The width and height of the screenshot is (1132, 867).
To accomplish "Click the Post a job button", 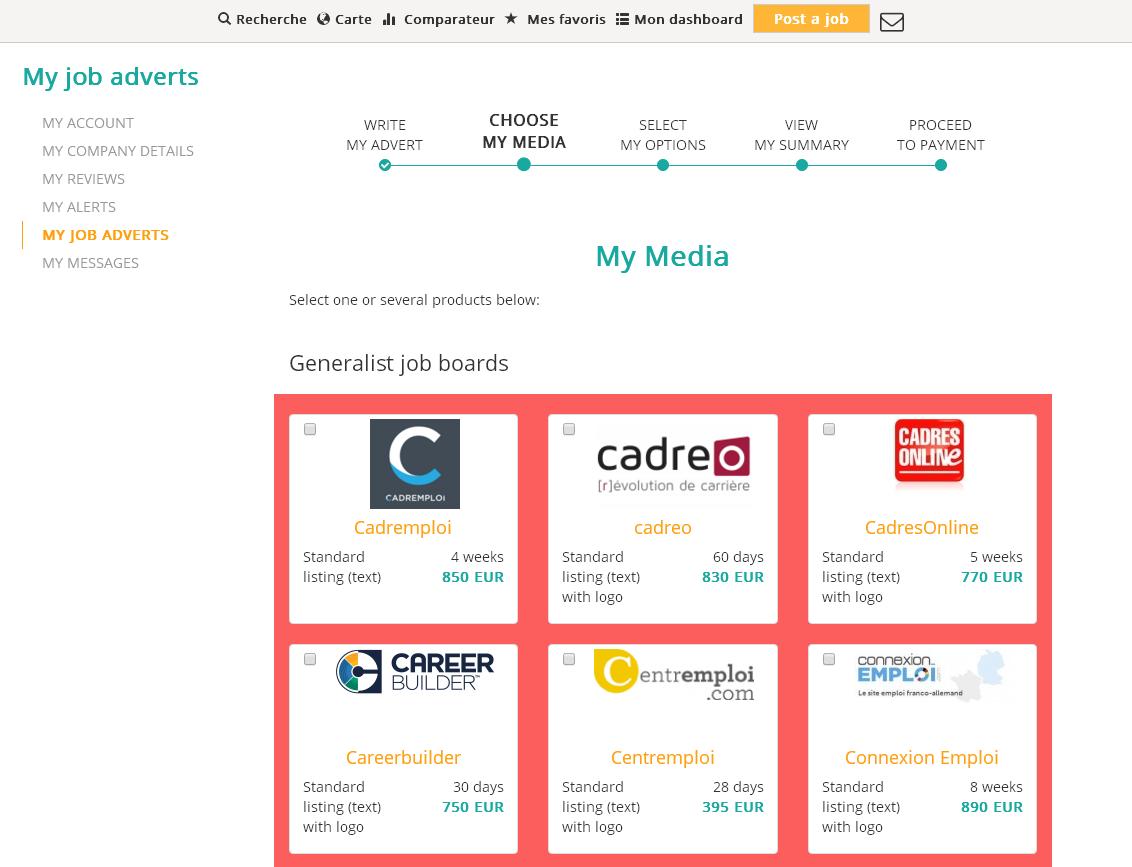I will point(811,19).
